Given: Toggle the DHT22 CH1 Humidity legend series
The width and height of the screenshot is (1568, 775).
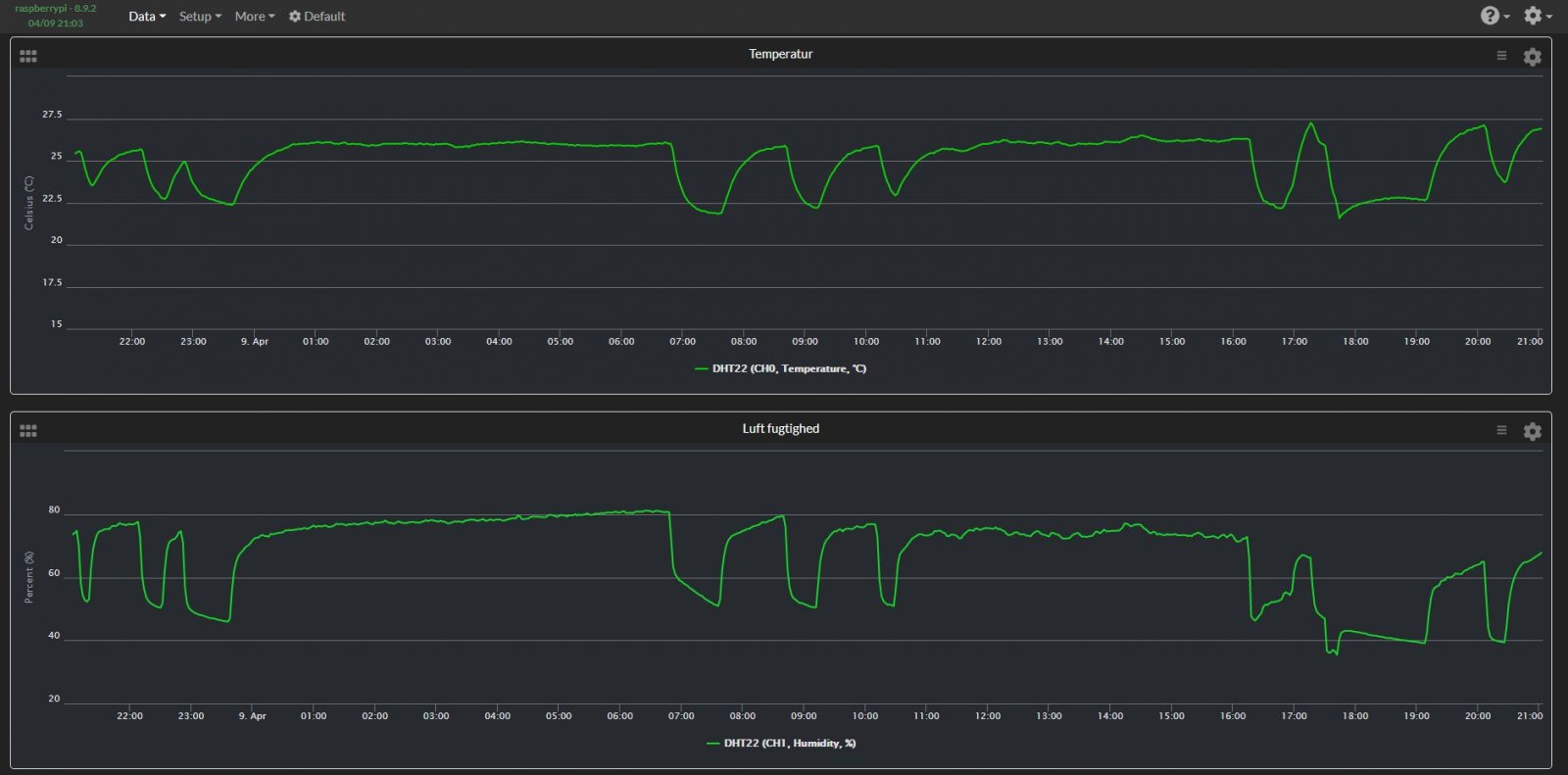Looking at the screenshot, I should (781, 743).
